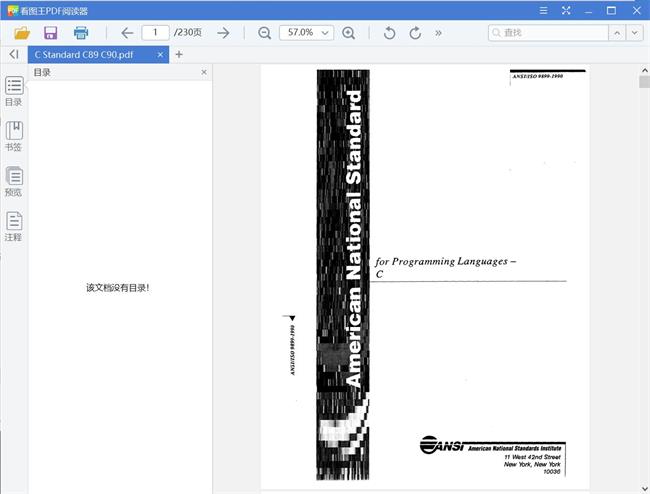
Task: Open a new tab with plus button
Action: click(179, 54)
